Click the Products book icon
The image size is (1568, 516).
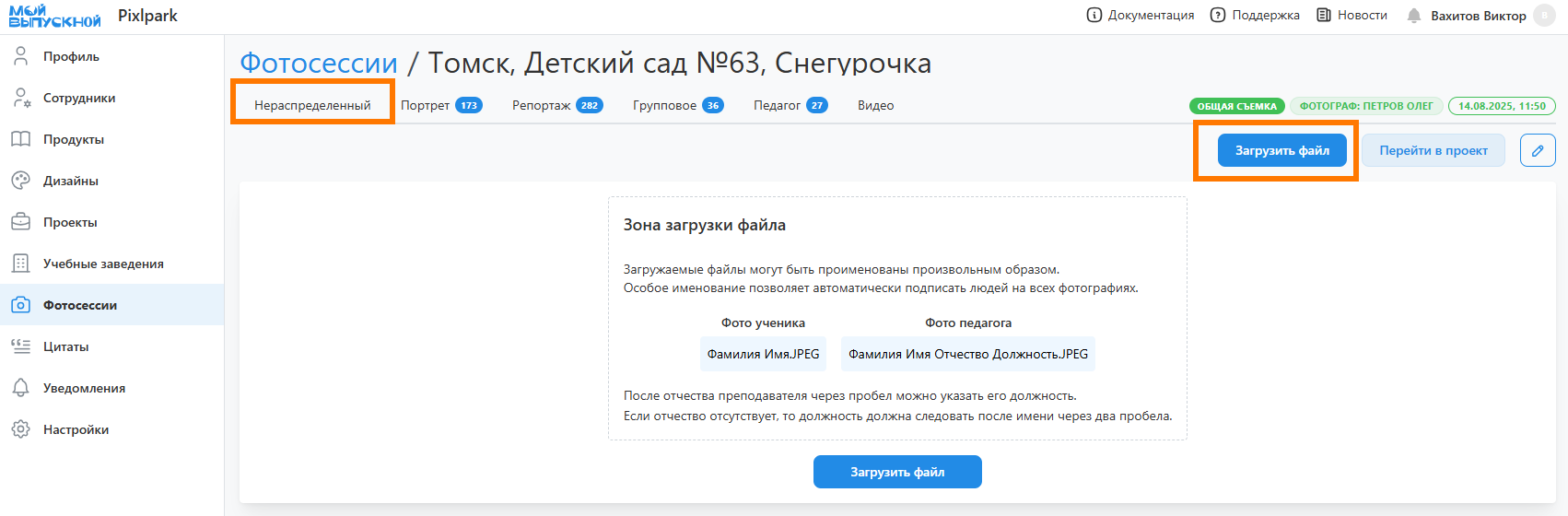pyautogui.click(x=20, y=139)
